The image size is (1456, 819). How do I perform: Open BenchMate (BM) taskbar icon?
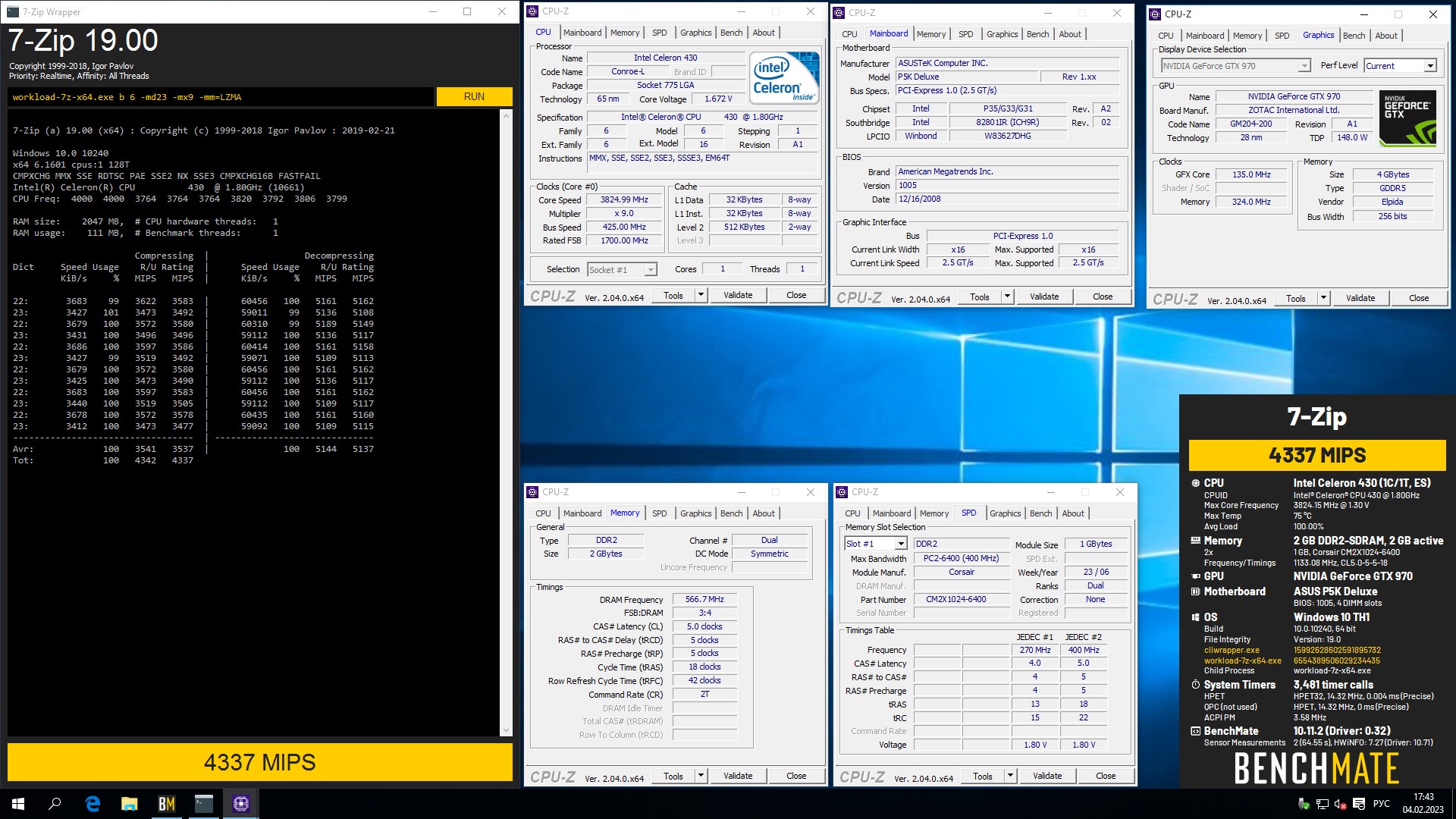[167, 804]
